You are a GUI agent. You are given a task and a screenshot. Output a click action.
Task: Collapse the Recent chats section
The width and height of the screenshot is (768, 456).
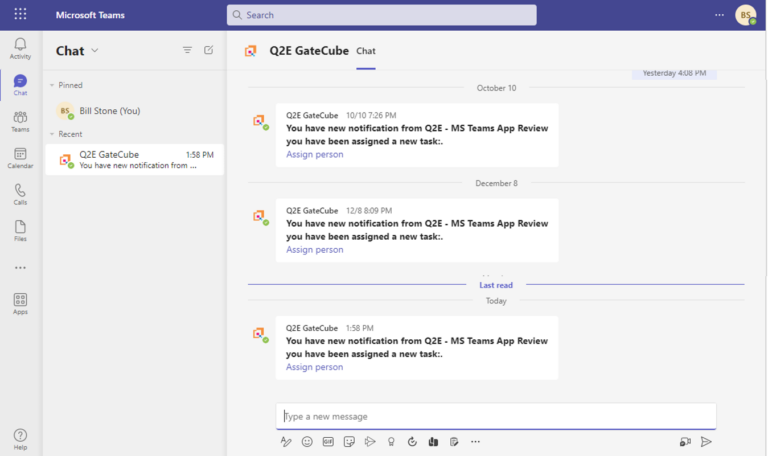point(52,134)
